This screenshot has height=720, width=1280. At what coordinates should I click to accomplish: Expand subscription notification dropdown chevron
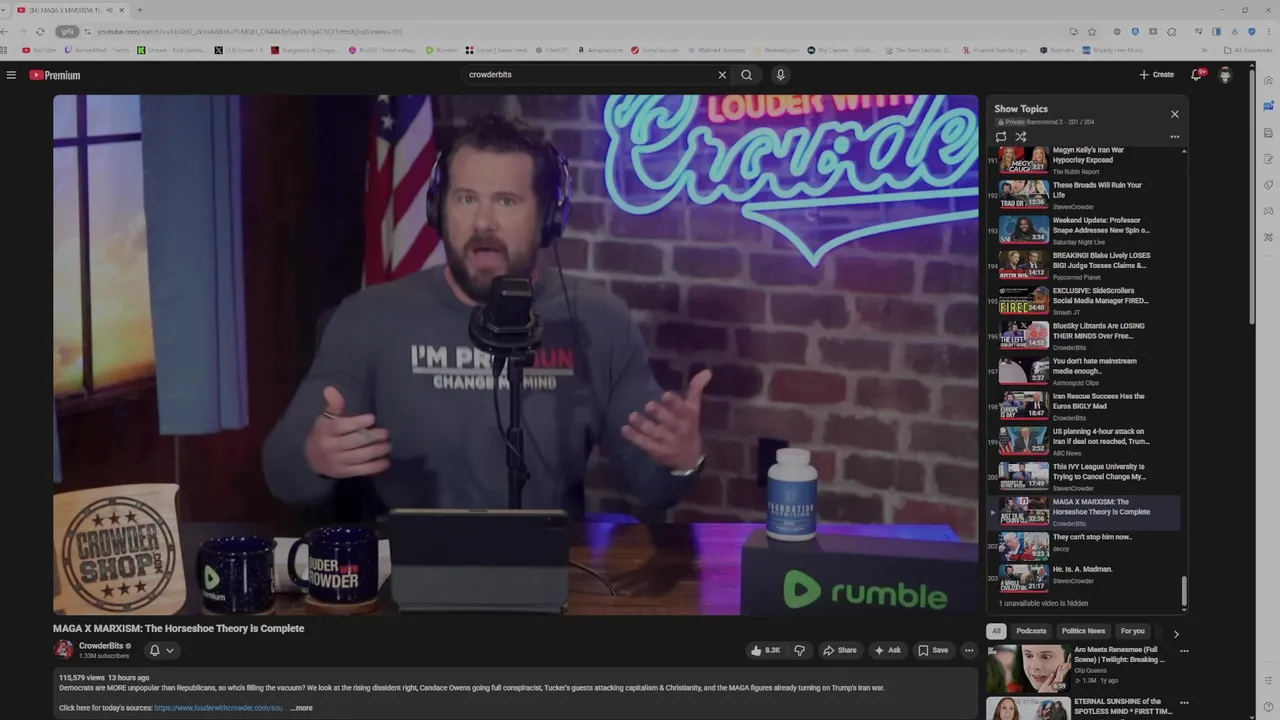click(170, 650)
